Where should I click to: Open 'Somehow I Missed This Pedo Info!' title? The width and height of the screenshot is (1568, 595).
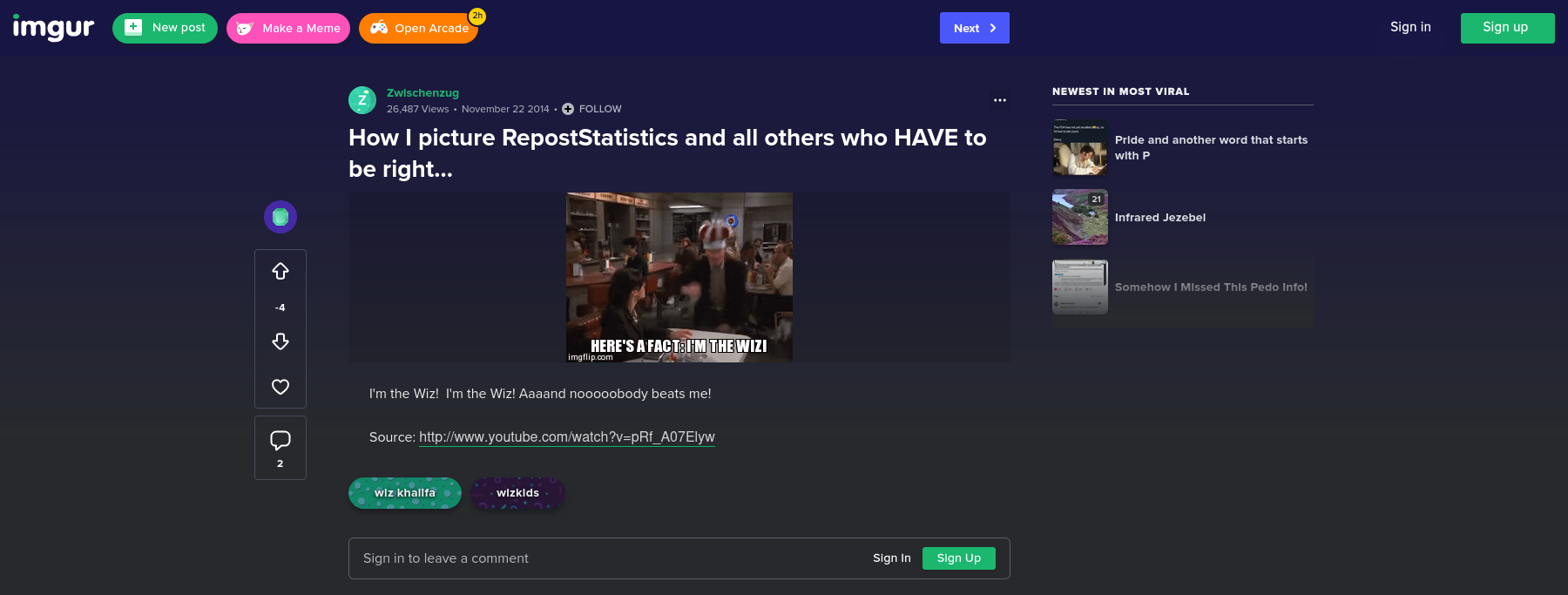(1211, 287)
